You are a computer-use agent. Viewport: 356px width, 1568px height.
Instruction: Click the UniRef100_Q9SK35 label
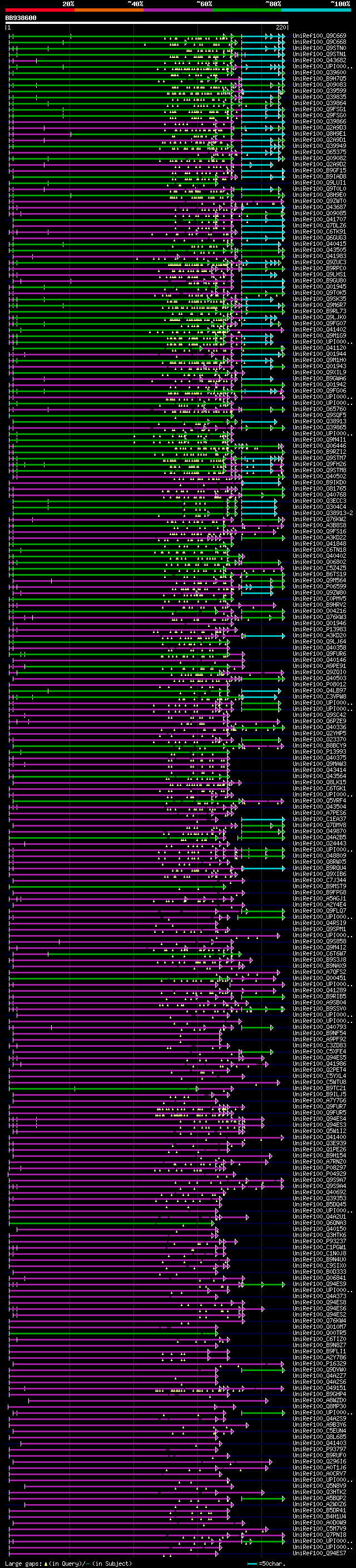coord(319,299)
